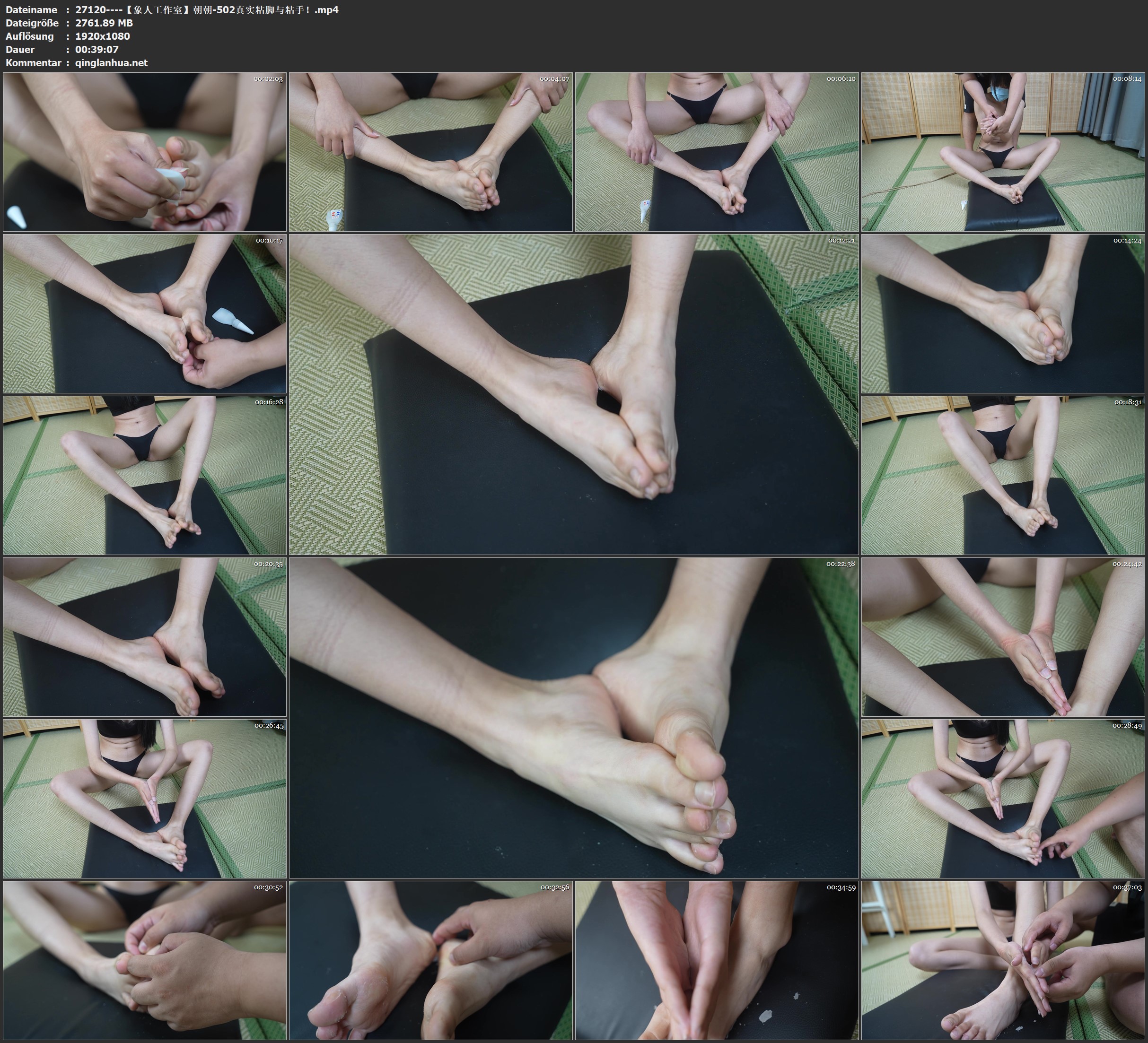Click the large frame at 00:12:21
The image size is (1148, 1043).
(x=573, y=394)
